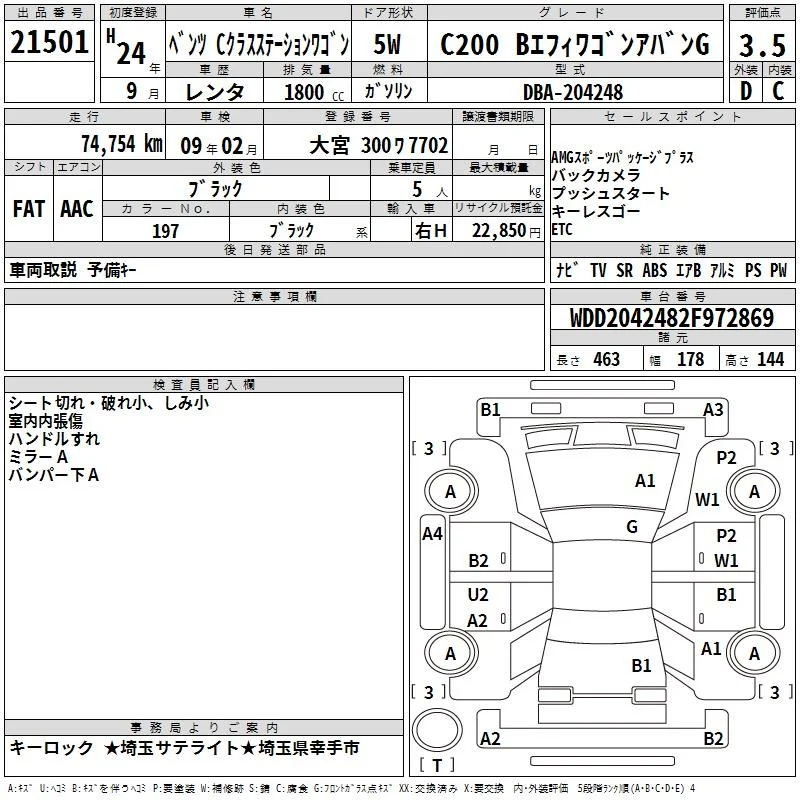Click the recycle deposit 22,850 yen cell
The width and height of the screenshot is (800, 800).
(498, 230)
